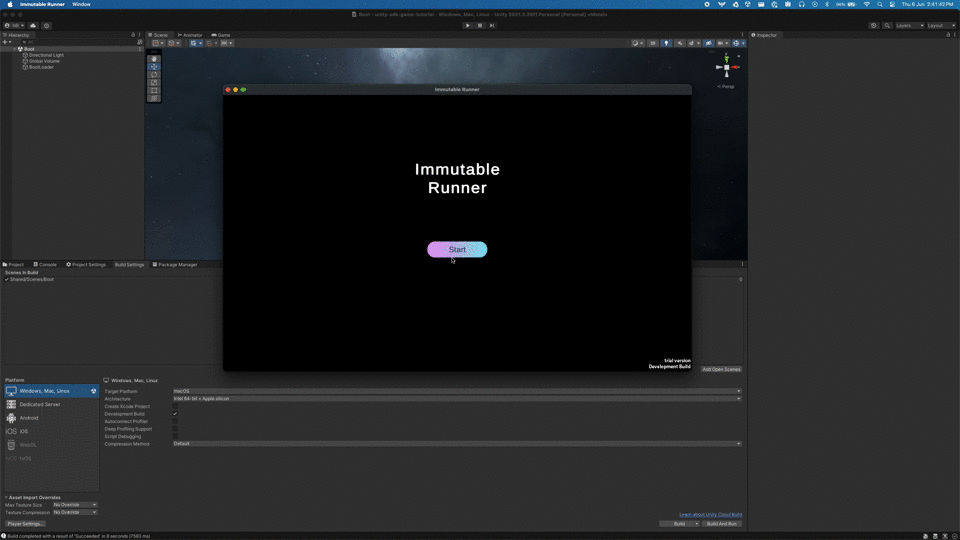This screenshot has height=540, width=960.
Task: Open the account dropdown in toolbar
Action: coord(14,26)
